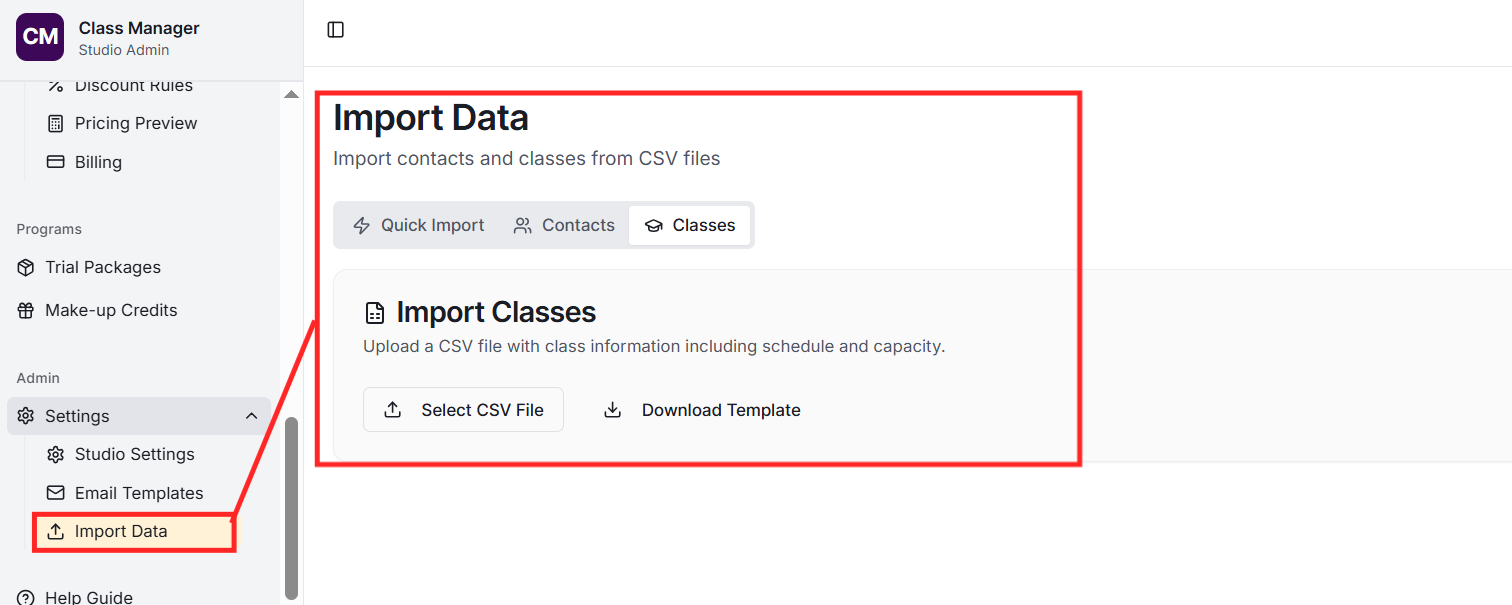Click the Email Templates envelope icon
The image size is (1512, 605).
(56, 493)
